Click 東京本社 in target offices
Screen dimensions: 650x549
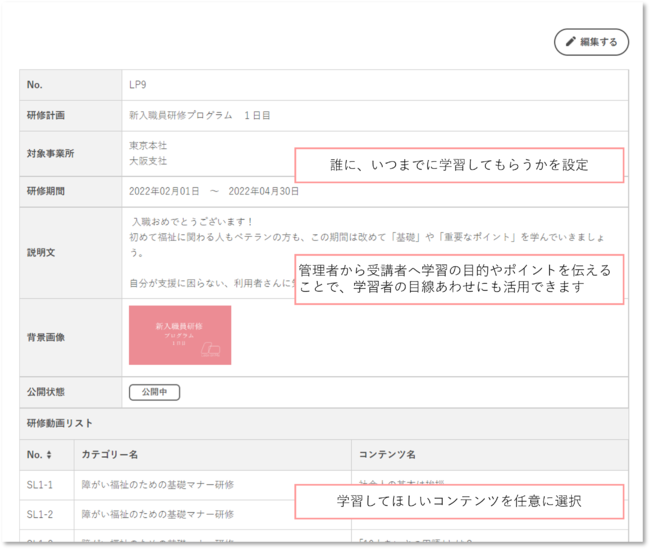coord(148,146)
